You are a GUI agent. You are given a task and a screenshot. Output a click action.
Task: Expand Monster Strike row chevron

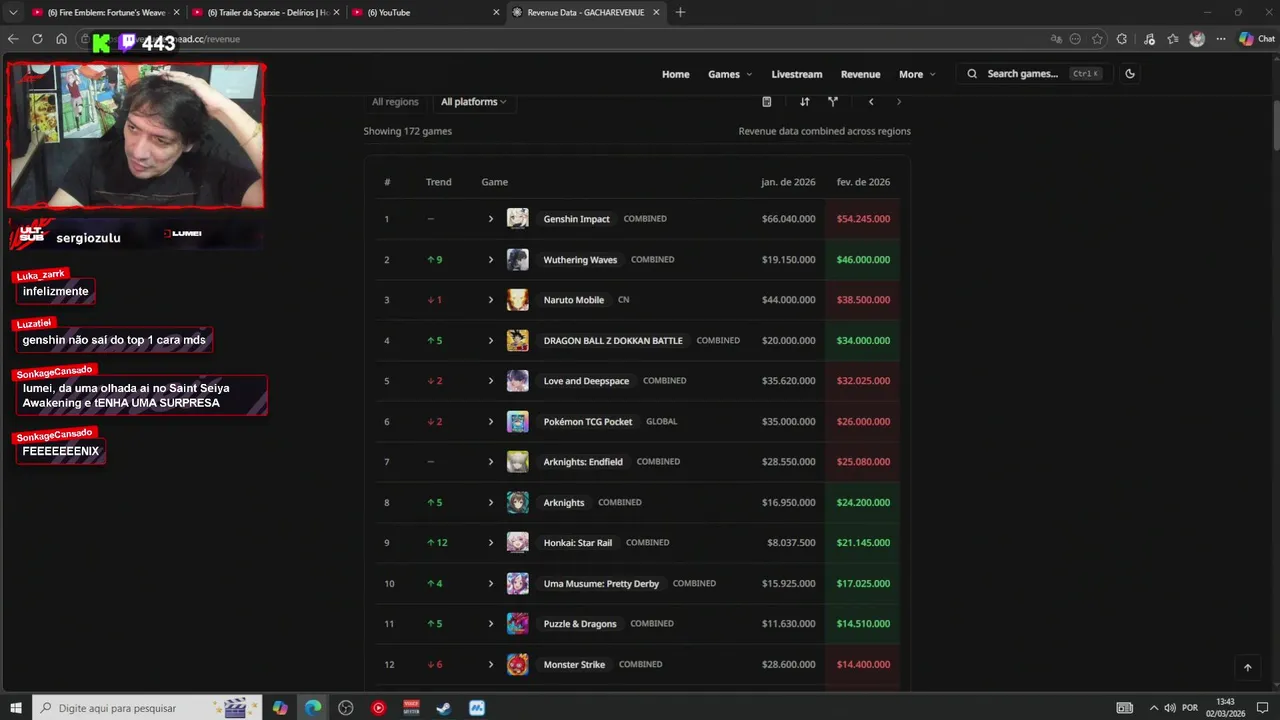(x=491, y=665)
